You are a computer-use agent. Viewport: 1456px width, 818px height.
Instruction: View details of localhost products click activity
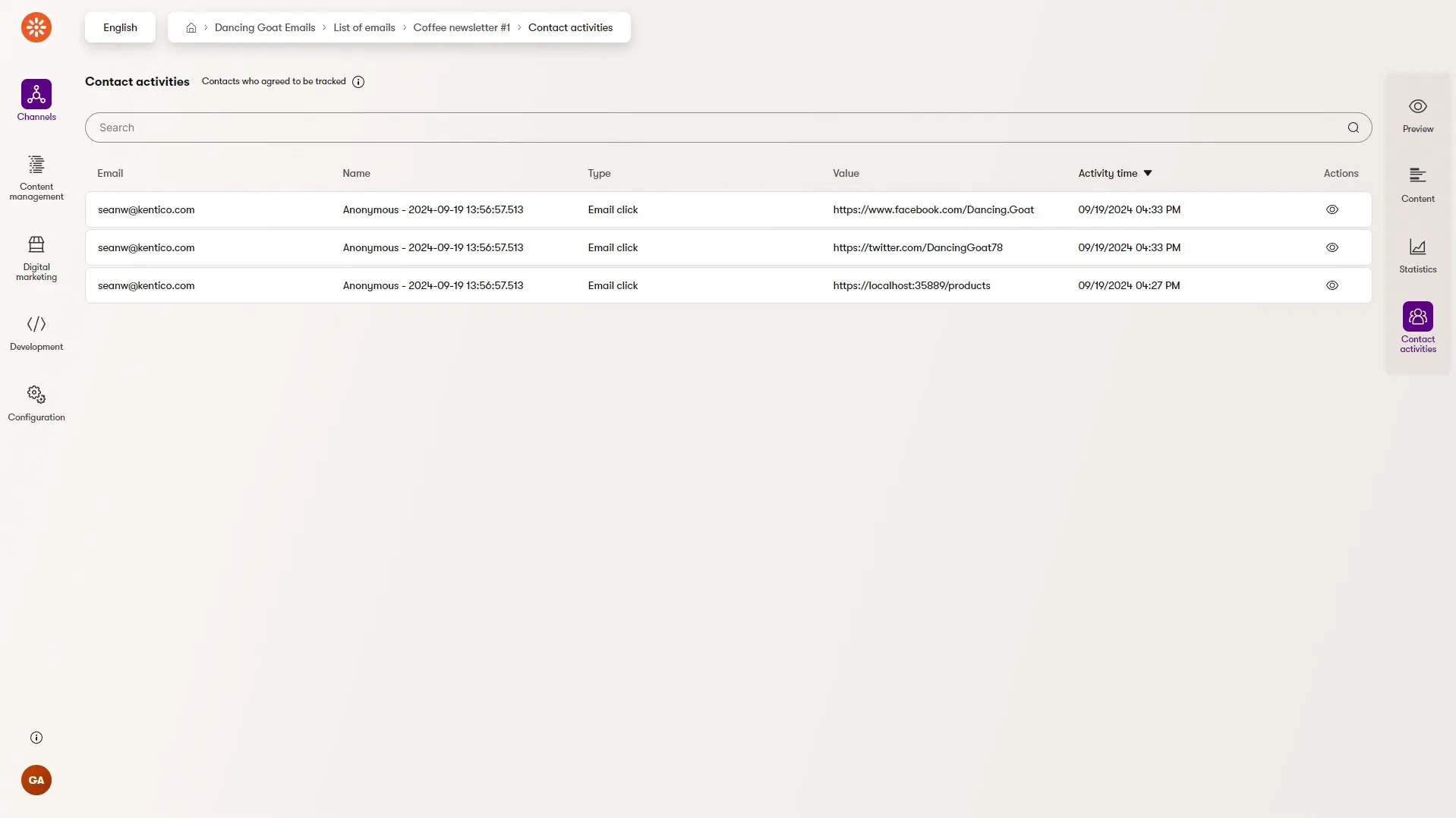click(1332, 285)
